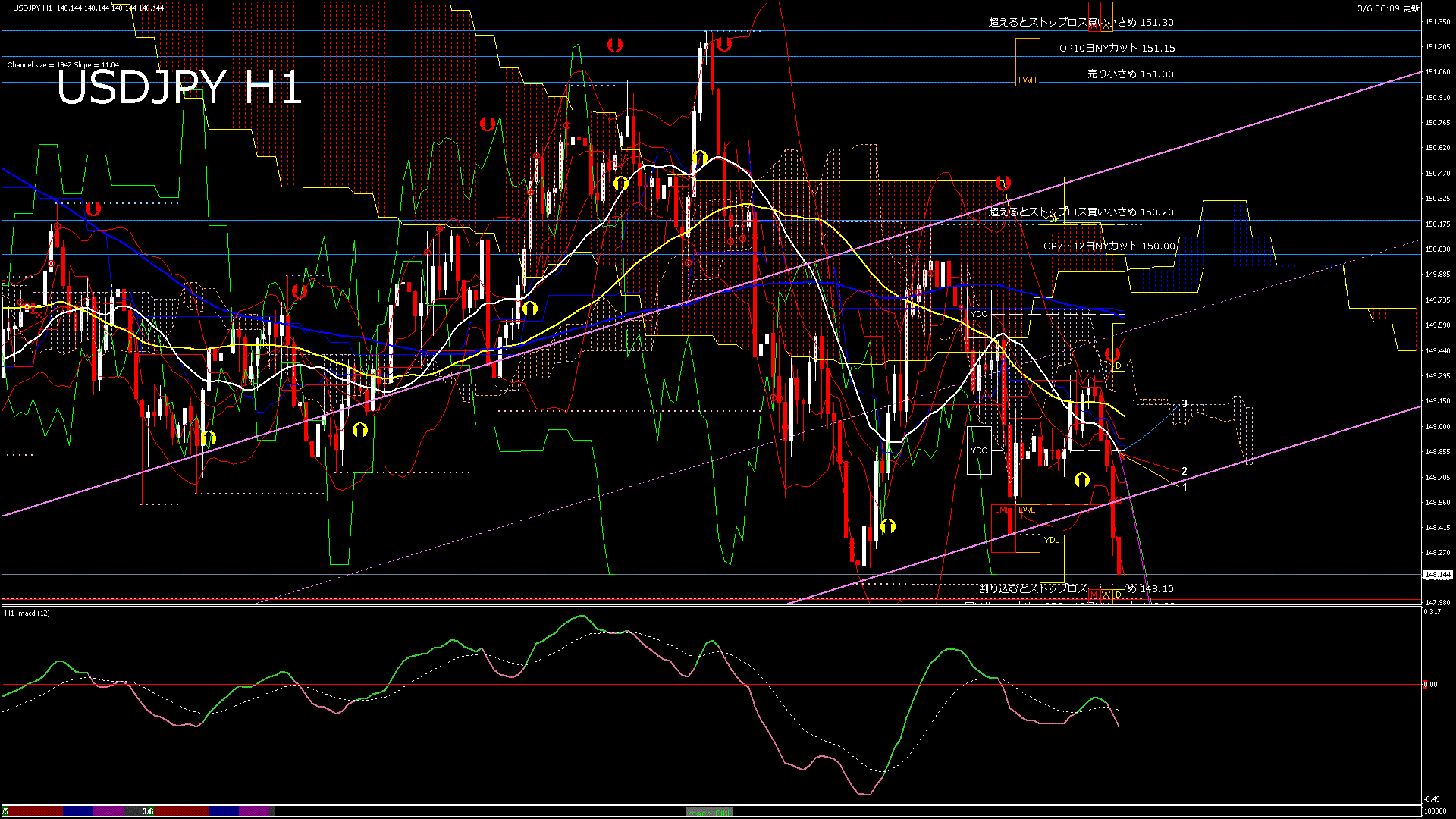Click the forecast path label 3

(x=1185, y=403)
